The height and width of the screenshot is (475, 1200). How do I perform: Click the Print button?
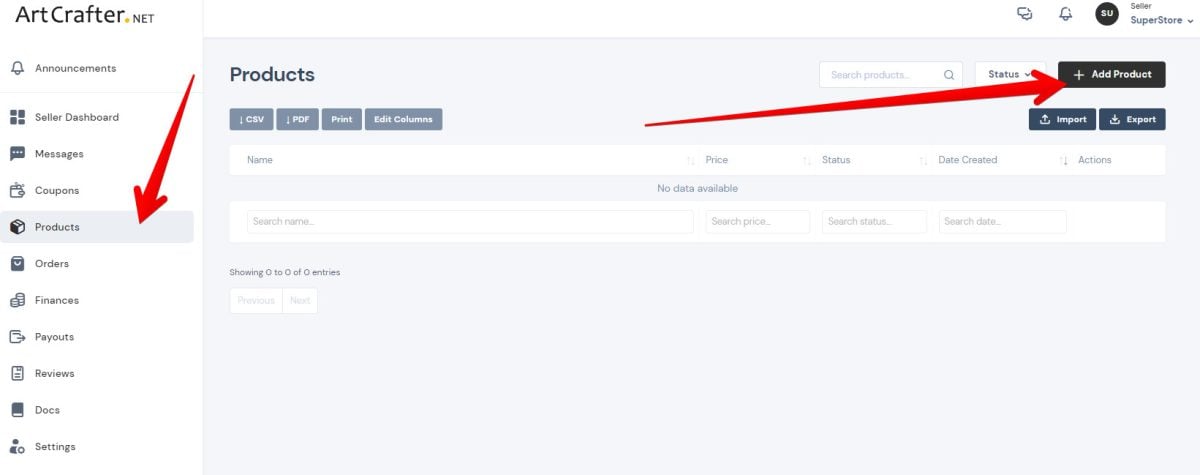point(342,119)
